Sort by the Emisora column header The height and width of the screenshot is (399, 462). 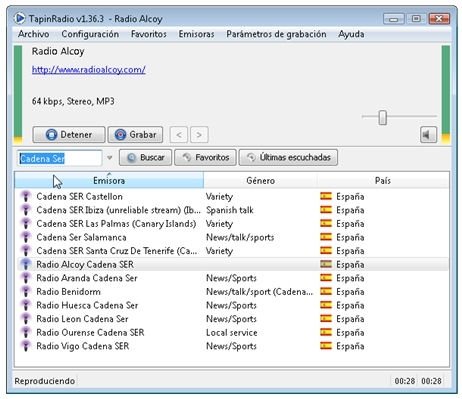coord(109,180)
